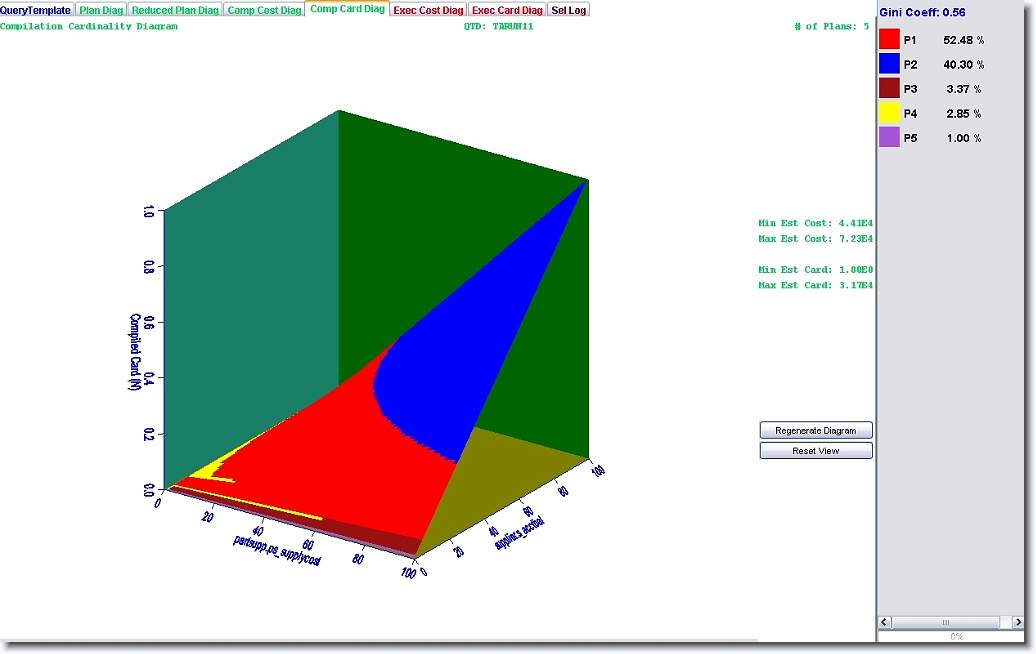Click the Comp Card Diag tab
The image size is (1036, 654).
point(346,10)
